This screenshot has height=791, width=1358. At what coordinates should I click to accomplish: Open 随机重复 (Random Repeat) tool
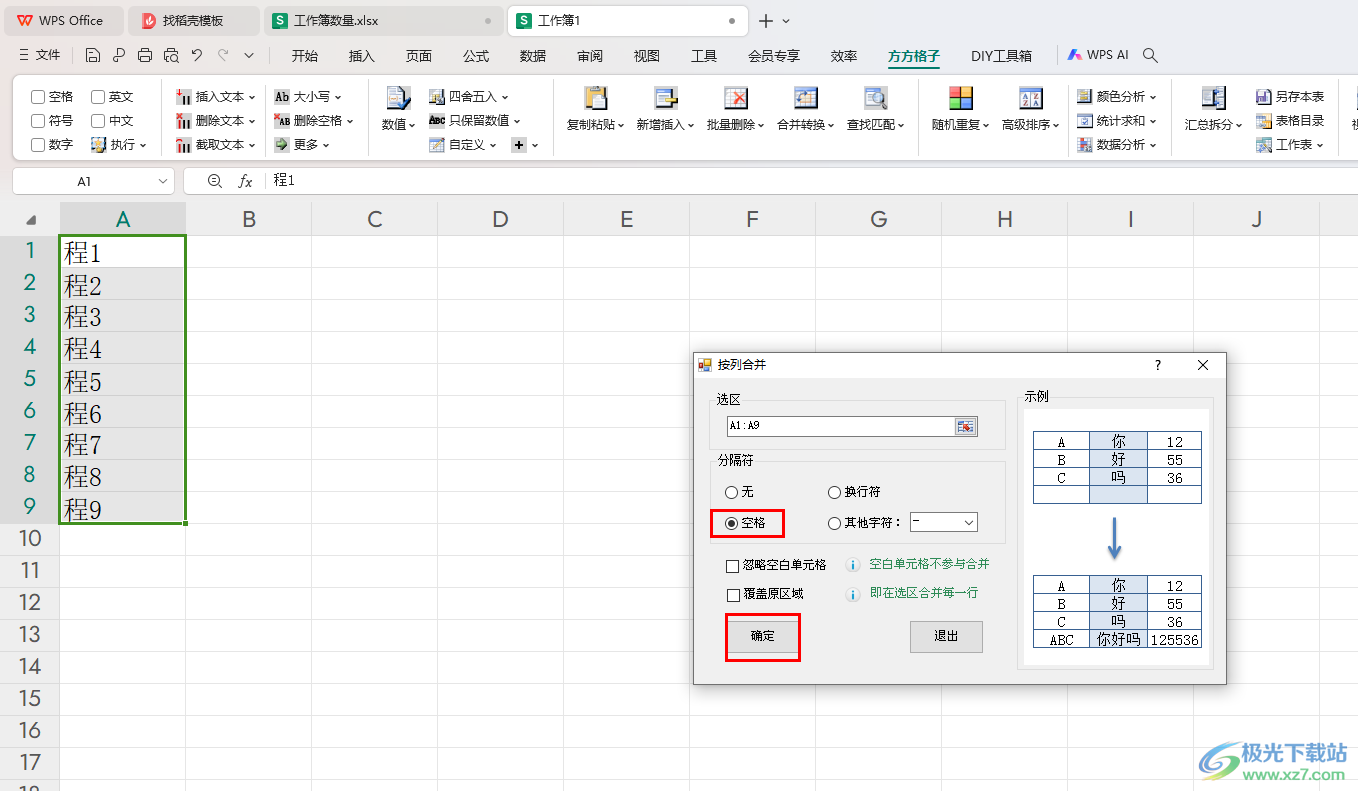[960, 98]
